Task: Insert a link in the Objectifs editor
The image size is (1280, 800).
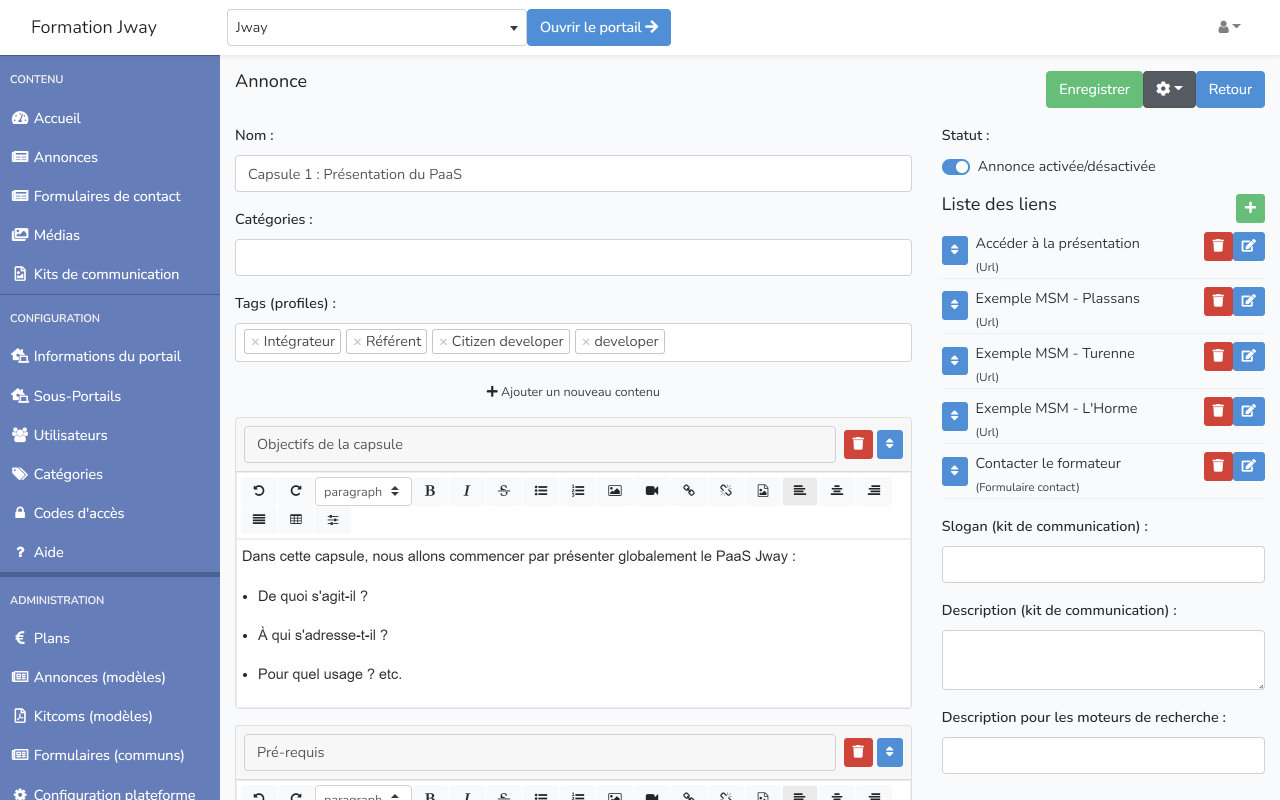Action: [x=688, y=491]
